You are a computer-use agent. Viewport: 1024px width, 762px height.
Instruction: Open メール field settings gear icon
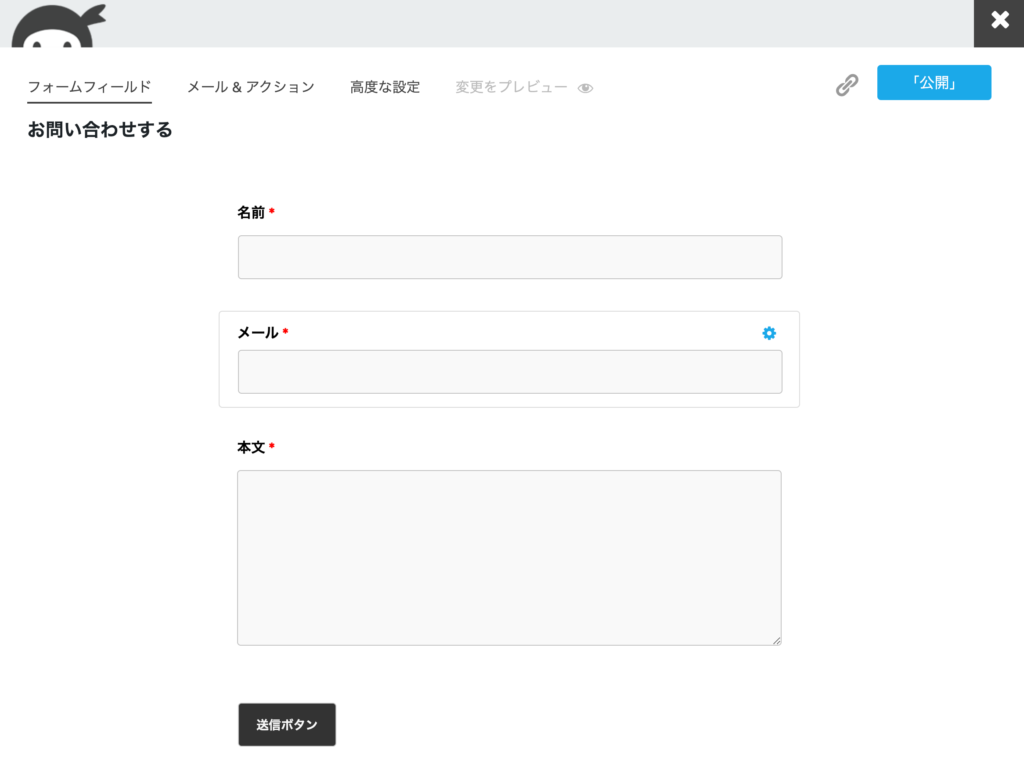tap(769, 333)
